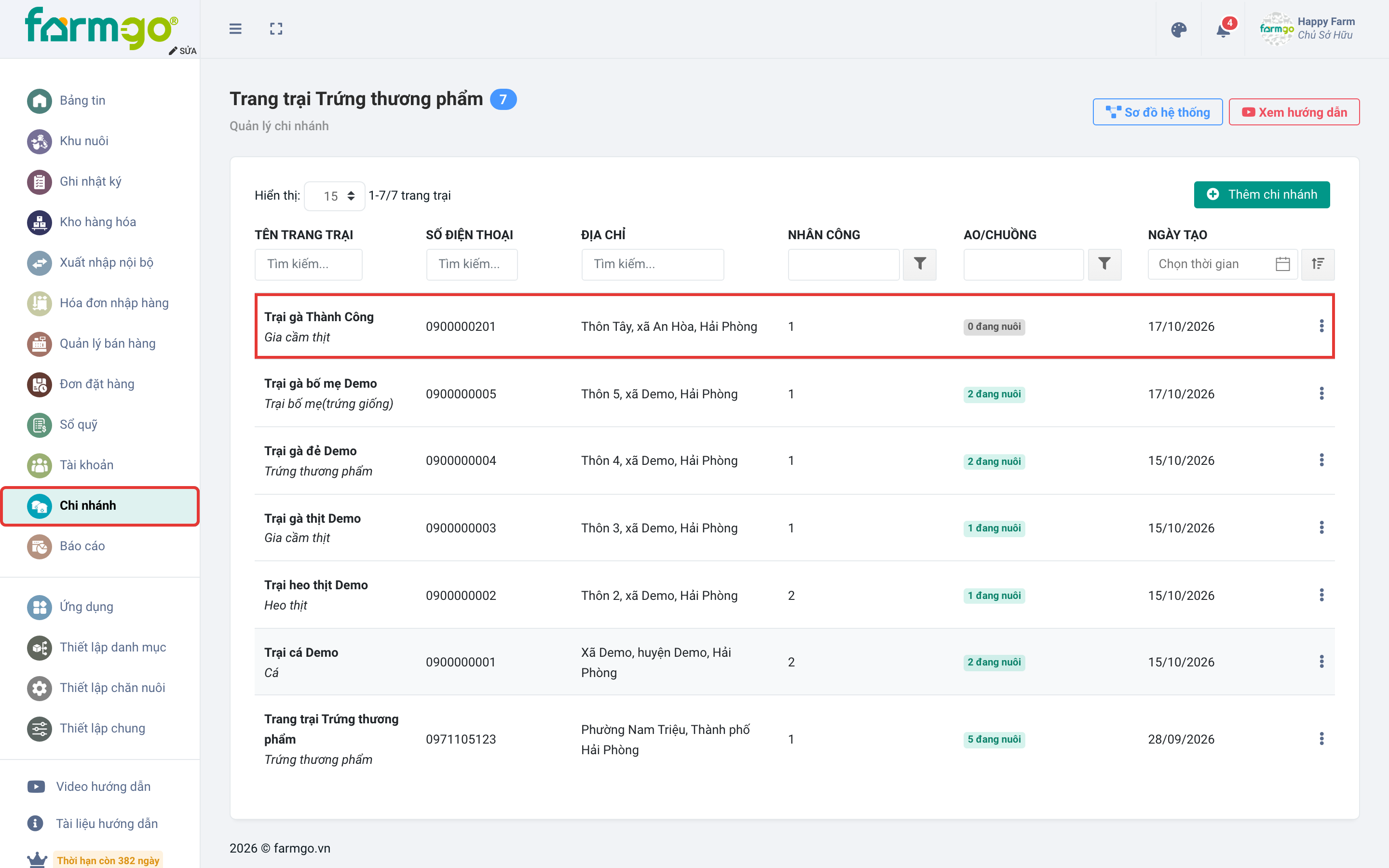This screenshot has width=1389, height=868.
Task: Open the Chọn thời gian date picker
Action: [x=1223, y=264]
